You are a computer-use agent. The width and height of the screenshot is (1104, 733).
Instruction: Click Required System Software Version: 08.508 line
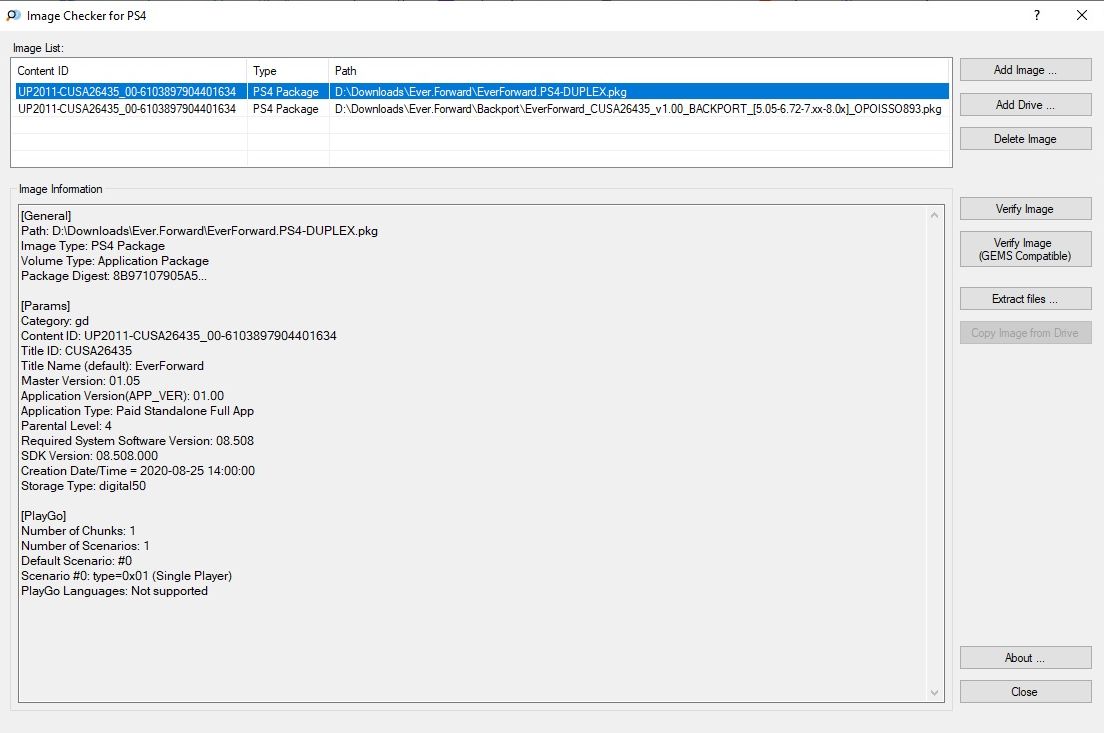pos(137,441)
